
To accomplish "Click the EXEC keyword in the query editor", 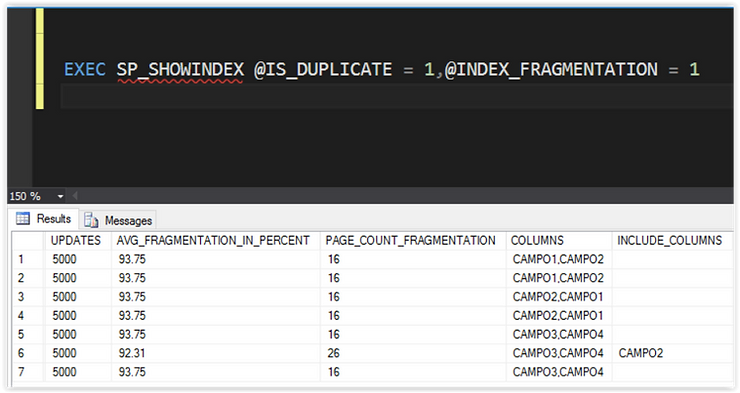I will (x=85, y=69).
